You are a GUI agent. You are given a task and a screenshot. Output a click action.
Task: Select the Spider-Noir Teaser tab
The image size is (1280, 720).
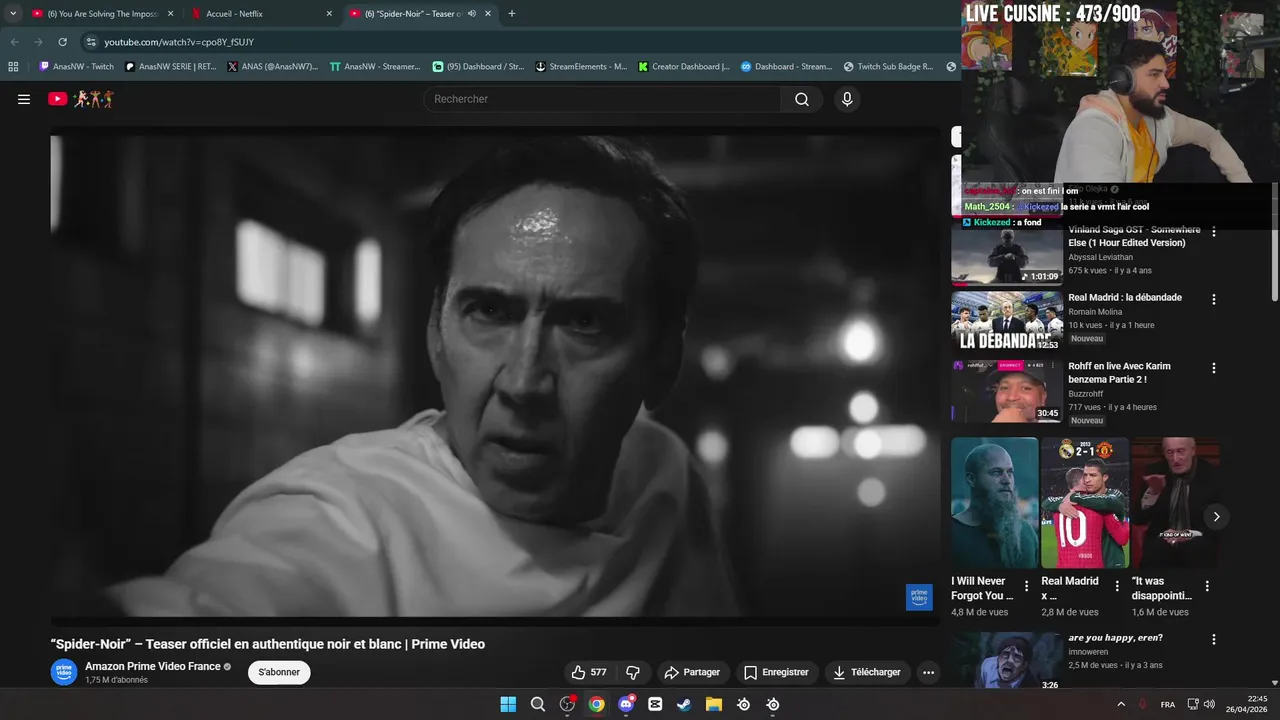point(420,14)
